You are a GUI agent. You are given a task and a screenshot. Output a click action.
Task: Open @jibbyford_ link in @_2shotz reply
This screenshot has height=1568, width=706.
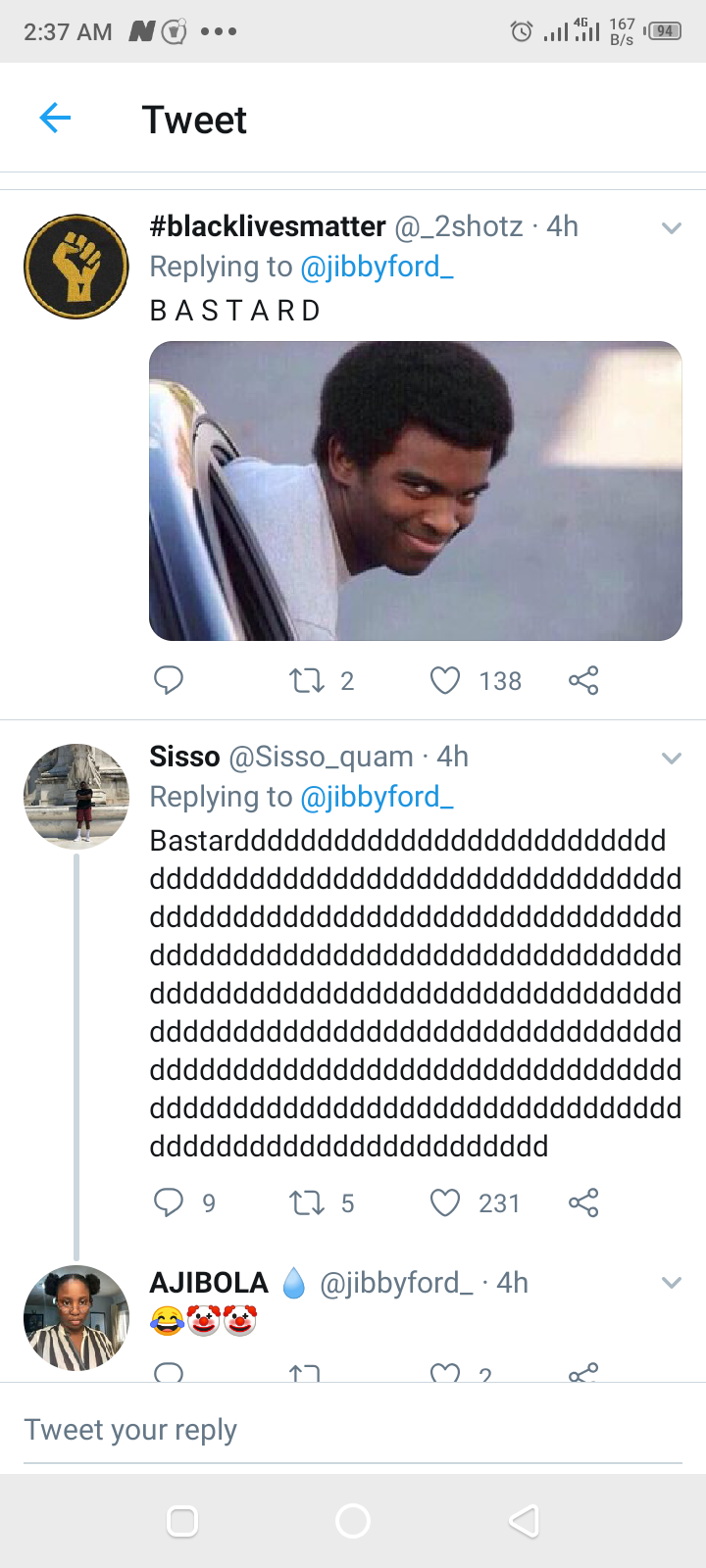pyautogui.click(x=377, y=267)
